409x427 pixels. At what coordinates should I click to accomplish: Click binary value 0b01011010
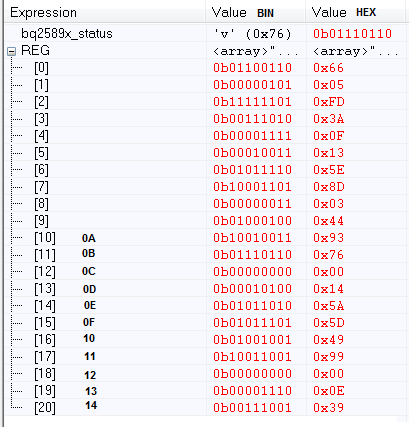pyautogui.click(x=253, y=306)
